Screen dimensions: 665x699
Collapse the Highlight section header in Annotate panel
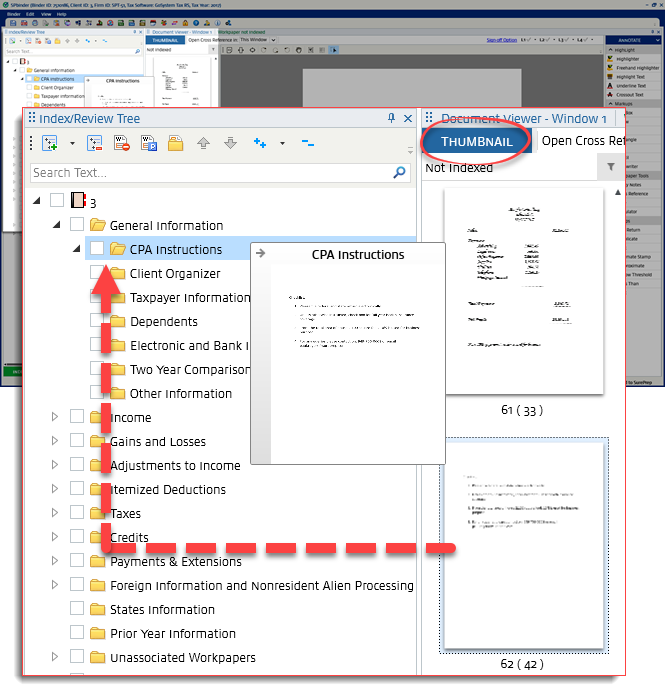611,50
